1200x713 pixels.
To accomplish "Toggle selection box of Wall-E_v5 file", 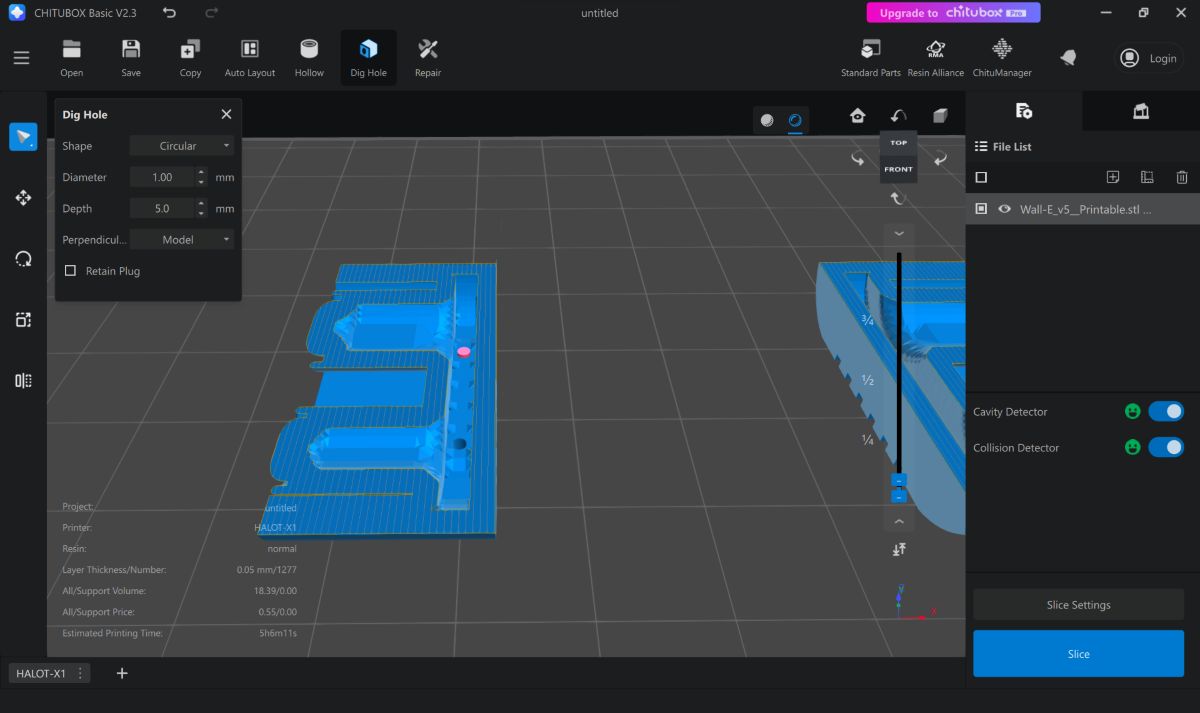I will 981,209.
